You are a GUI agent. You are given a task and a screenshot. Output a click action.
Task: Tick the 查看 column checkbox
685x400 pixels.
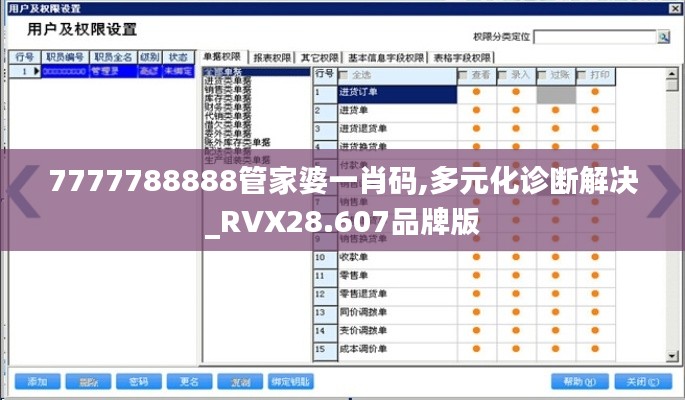[x=463, y=76]
